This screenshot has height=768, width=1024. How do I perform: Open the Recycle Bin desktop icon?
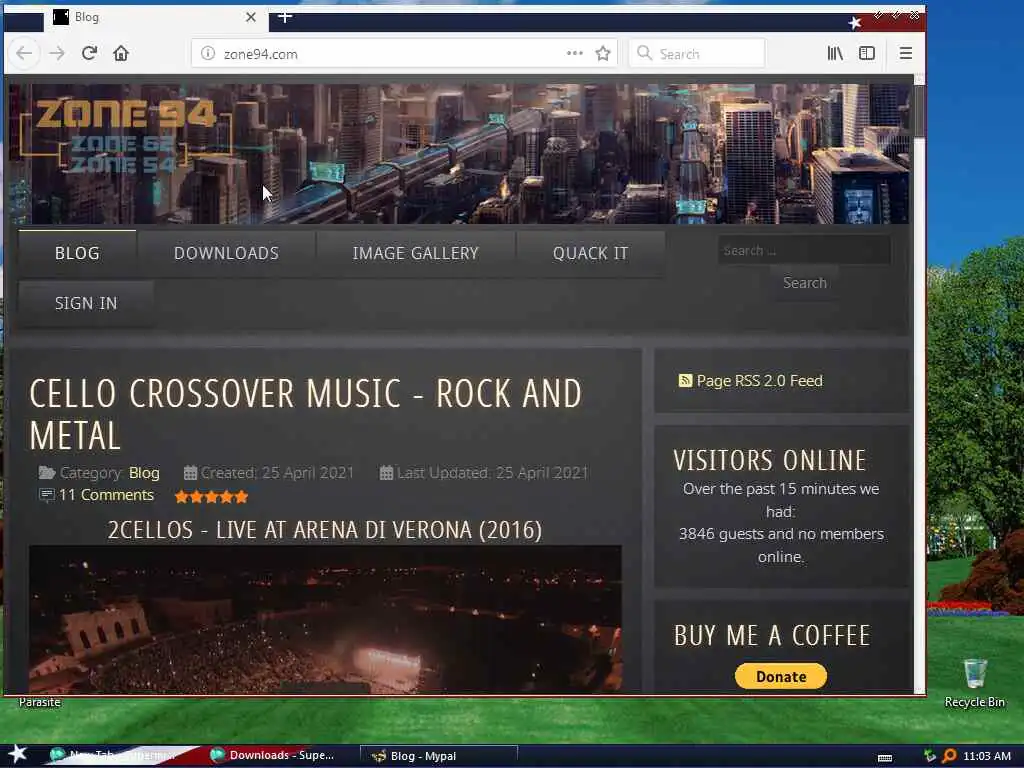[974, 682]
